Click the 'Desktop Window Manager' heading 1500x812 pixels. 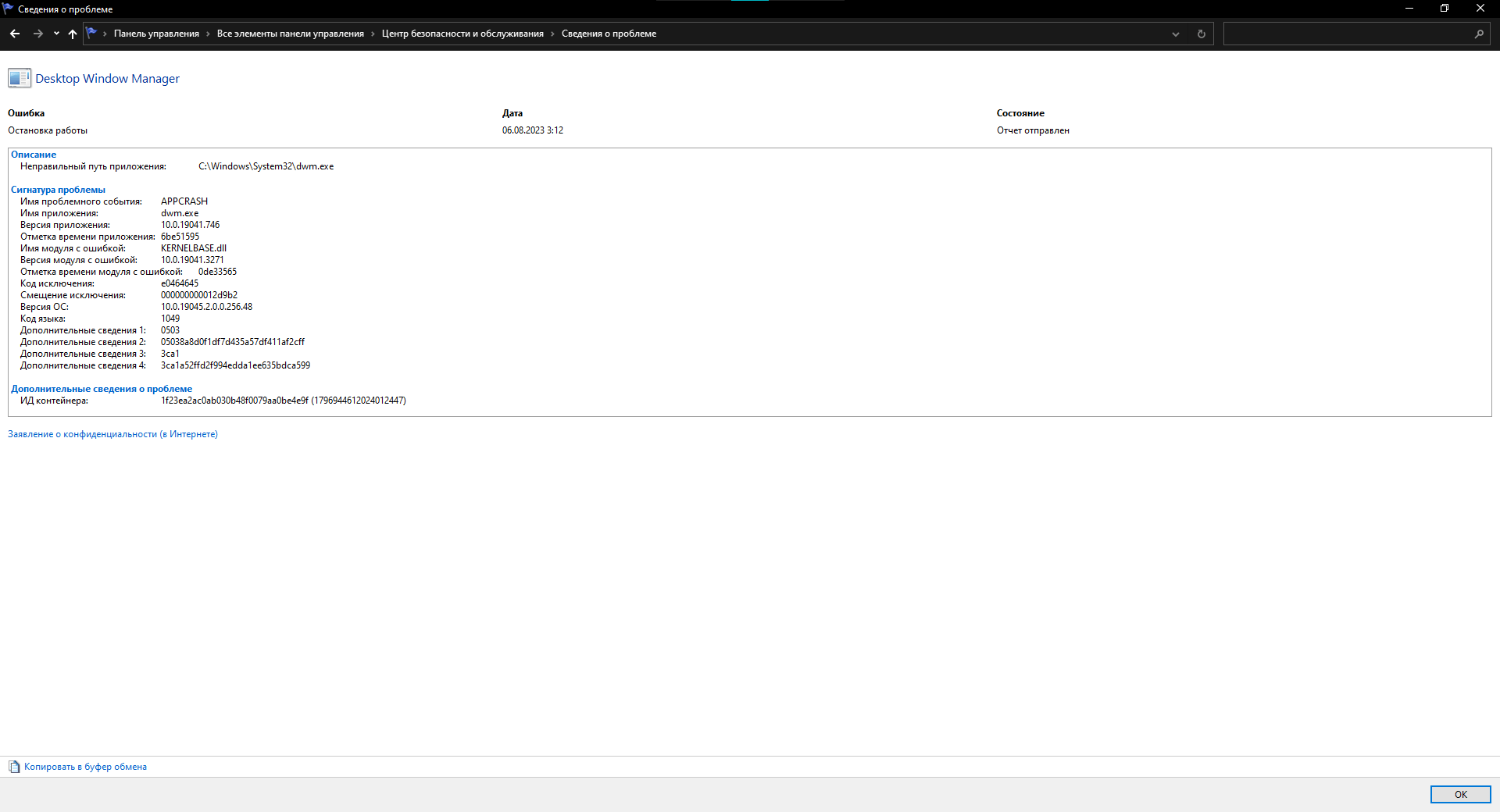point(107,79)
